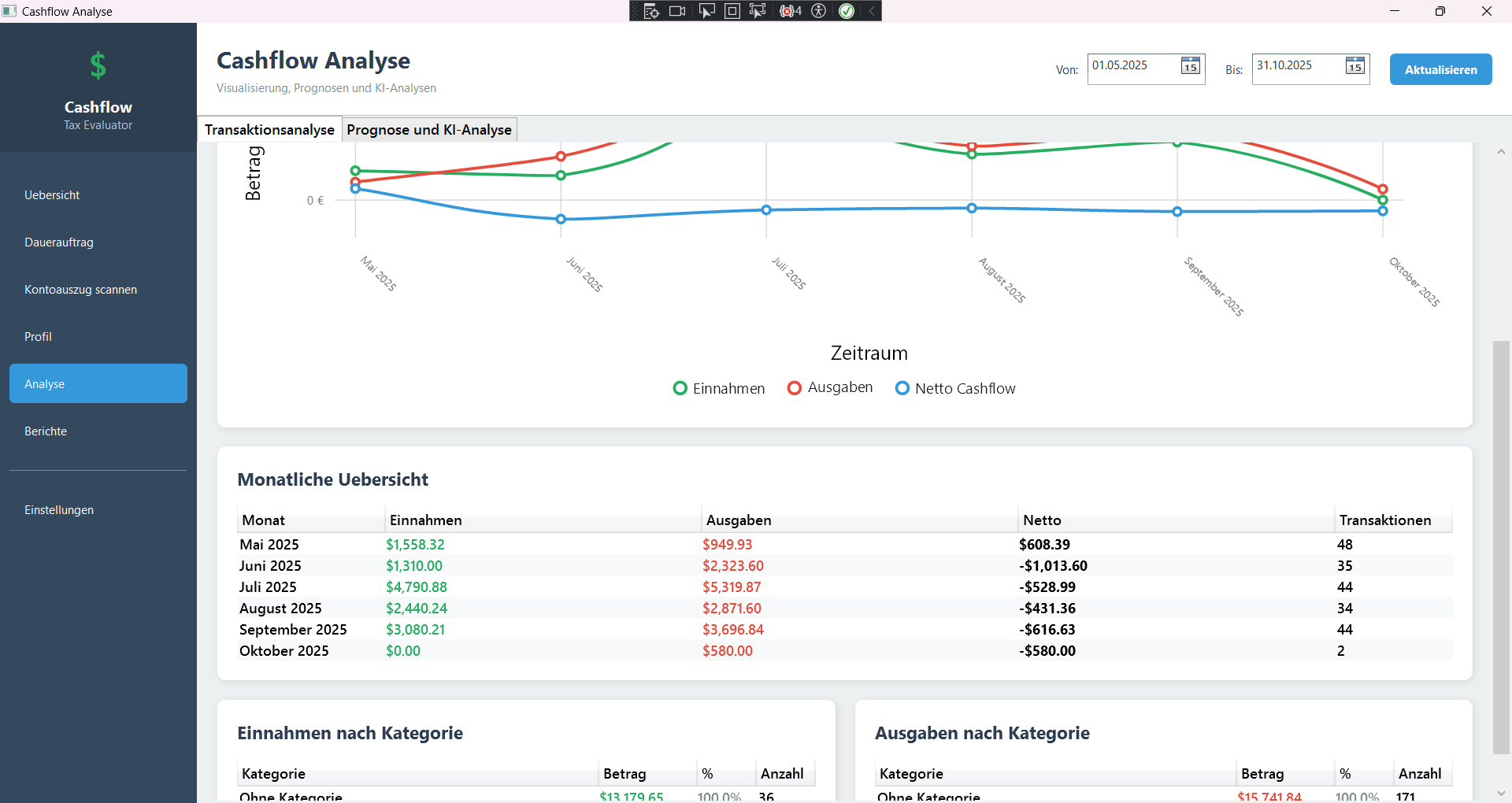Viewport: 1512px width, 803px height.
Task: Hide the Netto Cashflow line via its legend marker
Action: coord(902,387)
